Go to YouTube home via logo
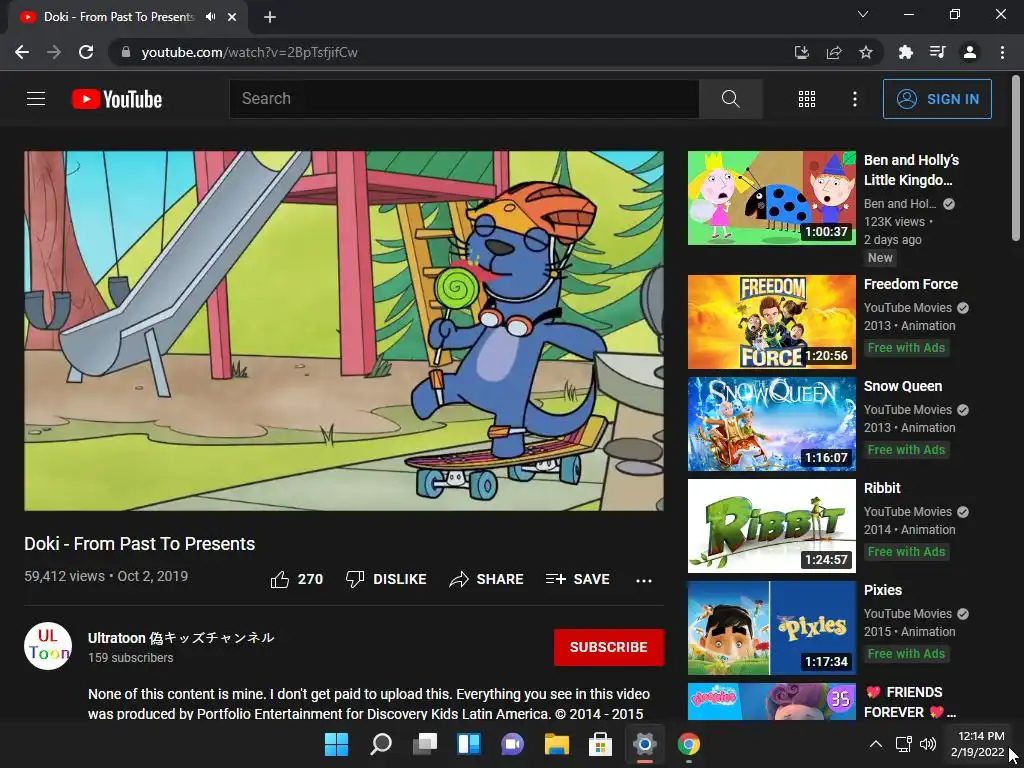1024x768 pixels. (117, 99)
